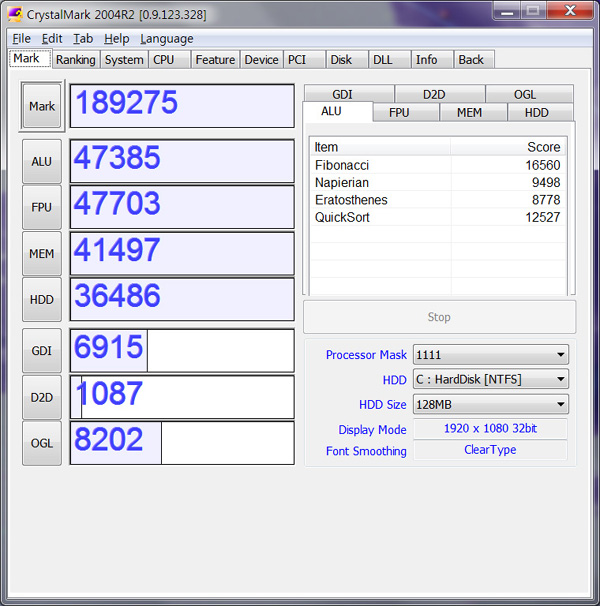
Task: Run the MEM benchmark button
Action: tap(42, 254)
